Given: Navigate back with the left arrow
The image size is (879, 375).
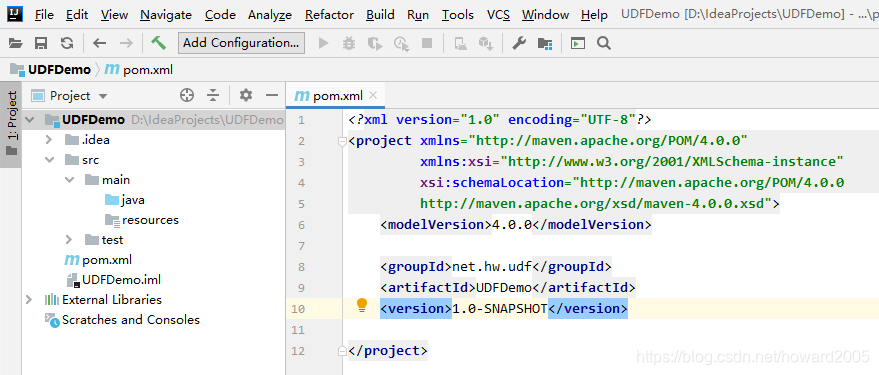Looking at the screenshot, I should coord(99,43).
